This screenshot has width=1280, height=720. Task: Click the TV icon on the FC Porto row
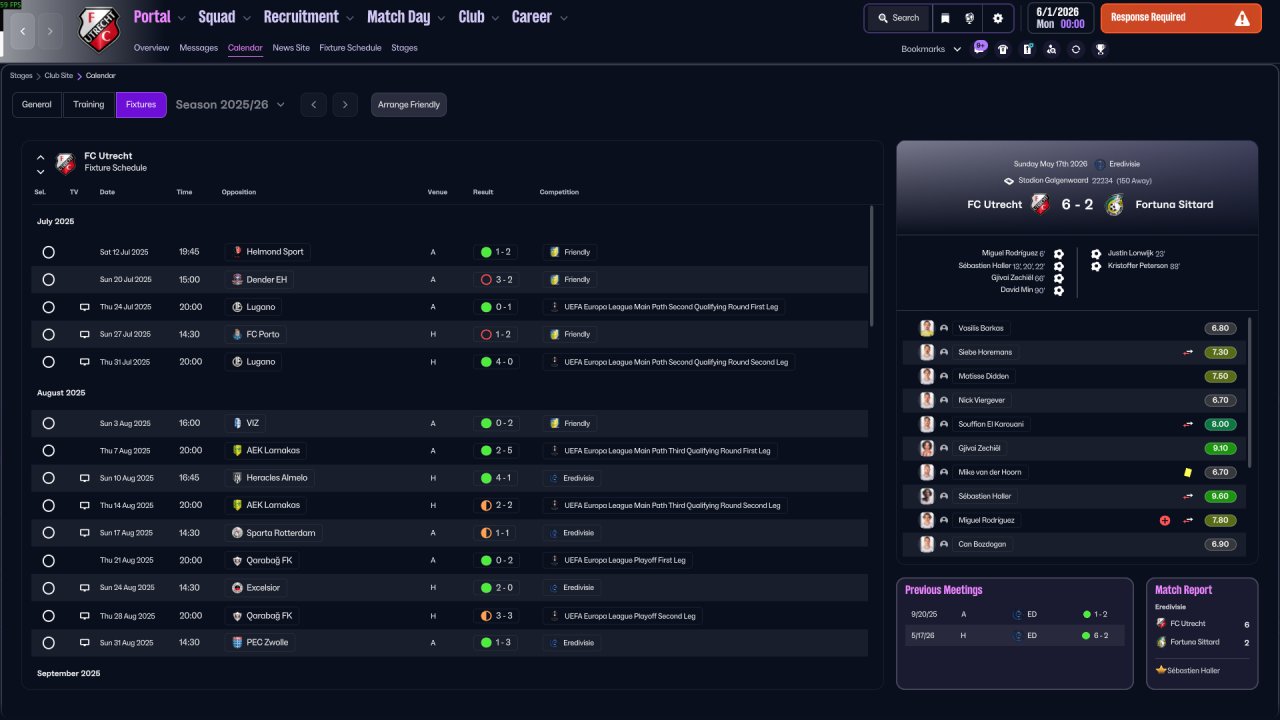tap(85, 334)
